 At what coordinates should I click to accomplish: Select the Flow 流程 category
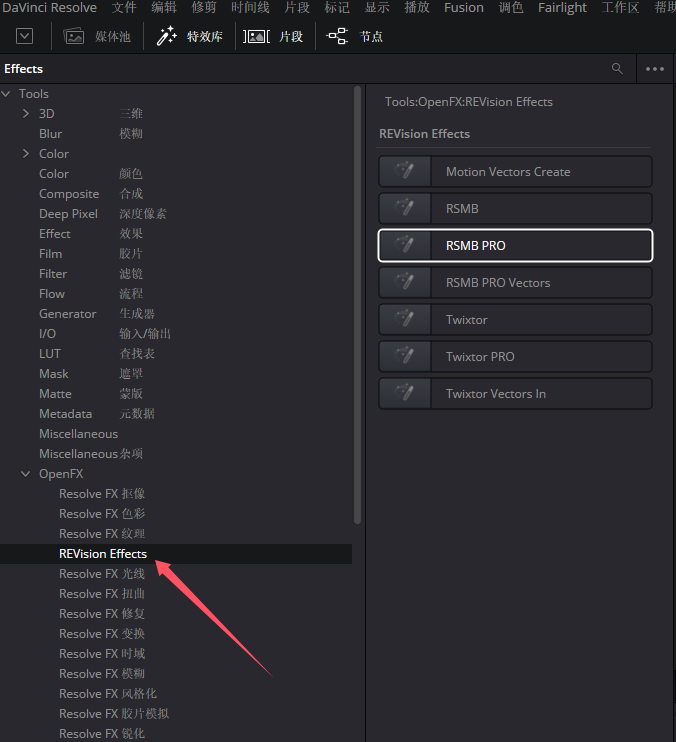(91, 294)
